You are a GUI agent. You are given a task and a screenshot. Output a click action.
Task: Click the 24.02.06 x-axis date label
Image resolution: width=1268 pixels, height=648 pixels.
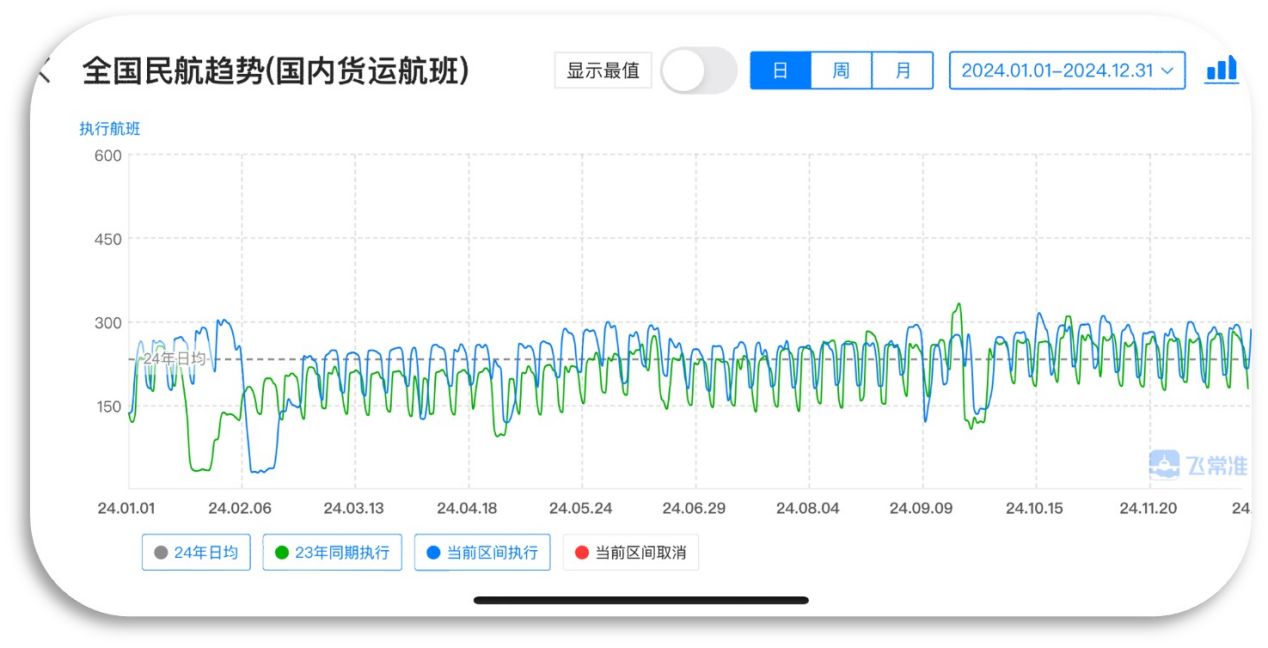click(x=240, y=508)
